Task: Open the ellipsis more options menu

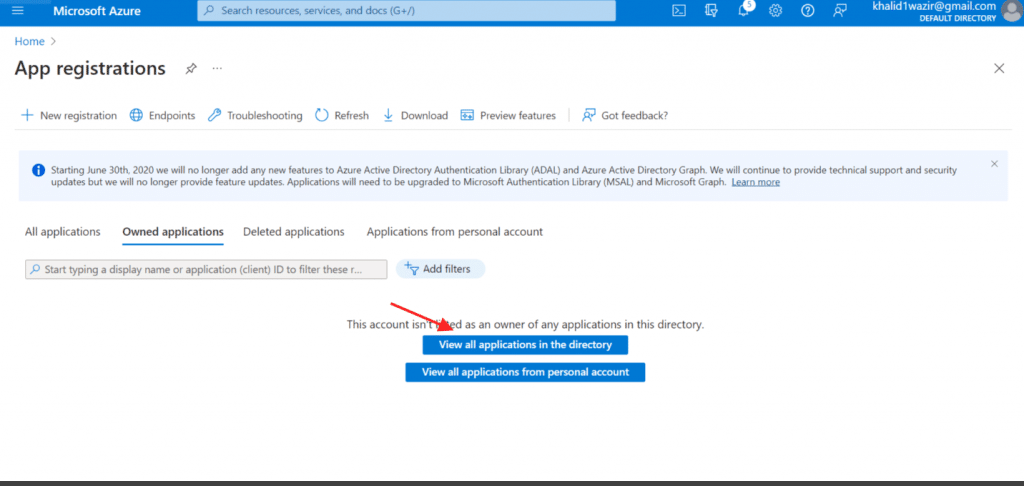Action: (217, 69)
